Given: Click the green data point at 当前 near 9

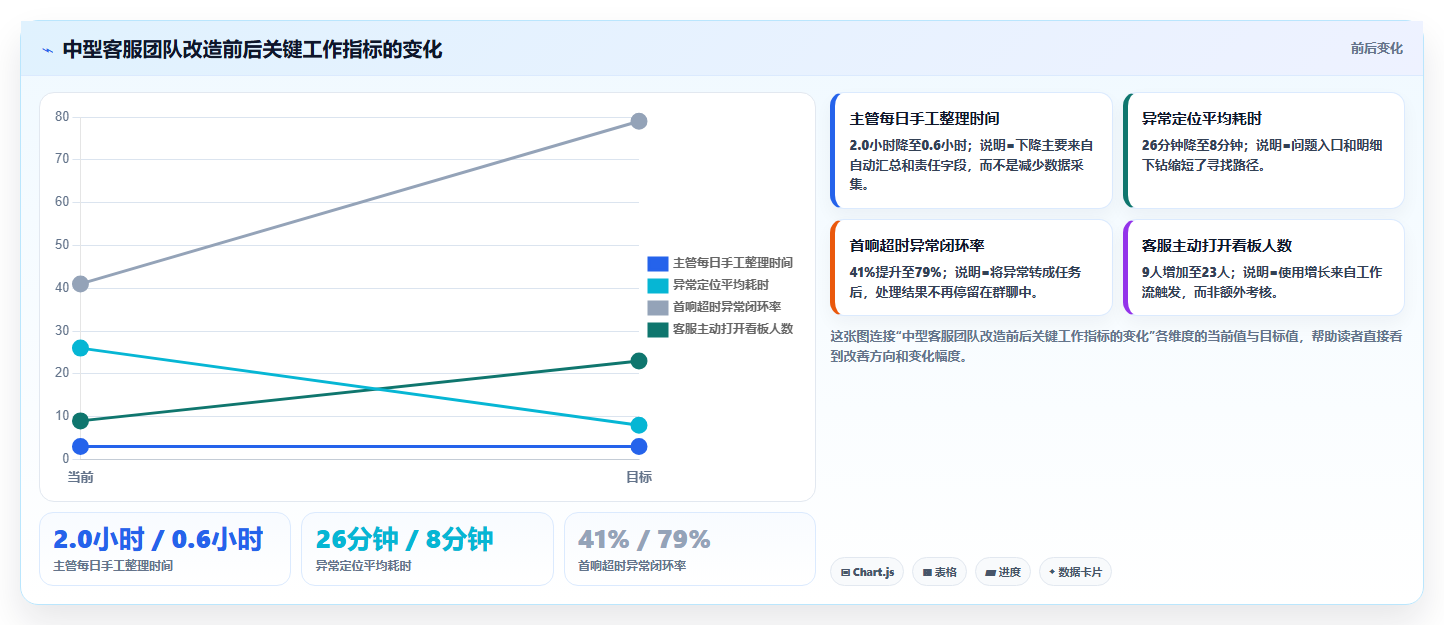Looking at the screenshot, I should (80, 421).
